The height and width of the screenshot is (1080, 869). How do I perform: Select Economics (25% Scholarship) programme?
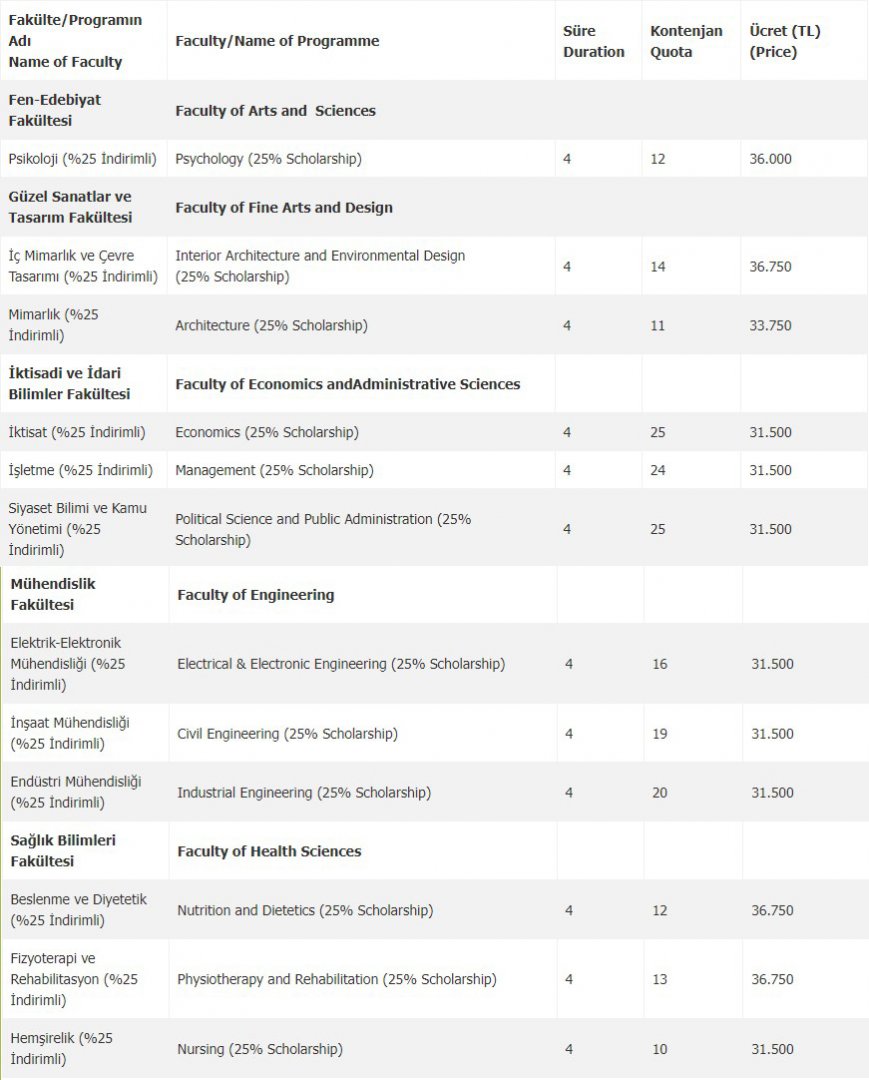click(267, 432)
